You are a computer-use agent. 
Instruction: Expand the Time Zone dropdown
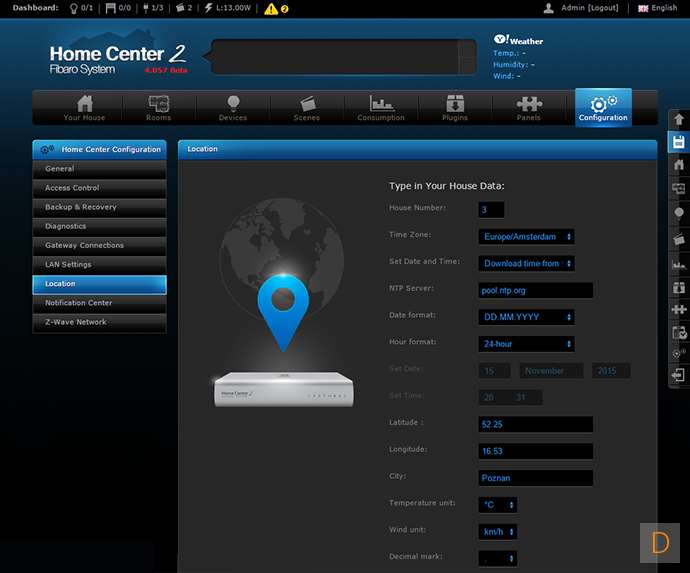(526, 237)
